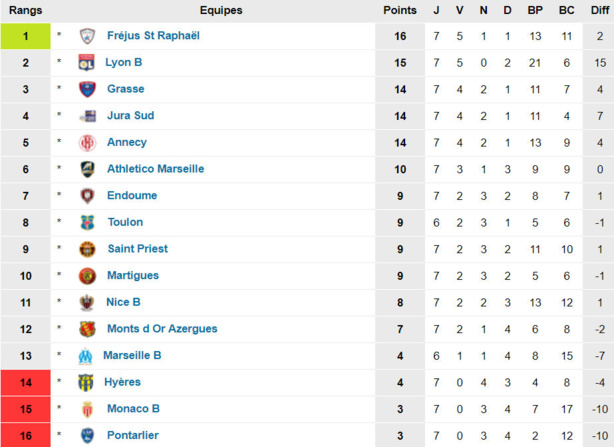Click the green rank 1 cell
Screen dimensions: 614x447
pos(25,36)
